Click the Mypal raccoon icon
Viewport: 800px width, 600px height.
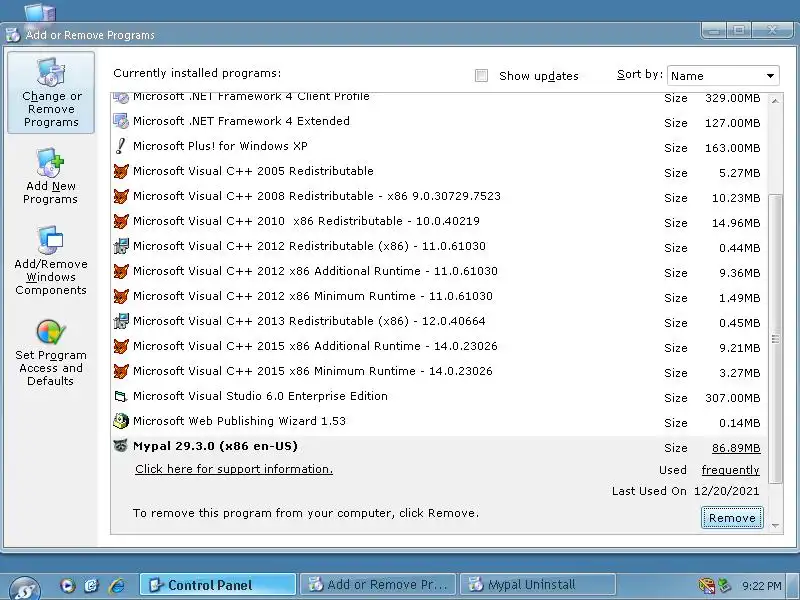[x=121, y=446]
